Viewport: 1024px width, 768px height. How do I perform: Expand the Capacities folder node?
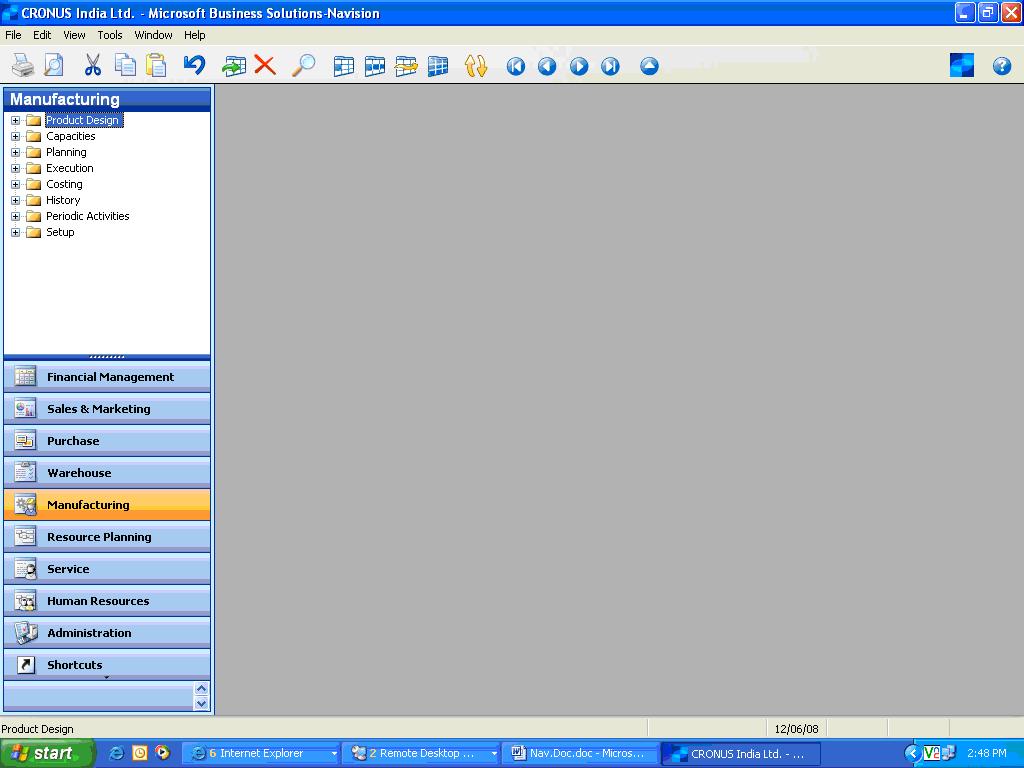click(x=16, y=136)
